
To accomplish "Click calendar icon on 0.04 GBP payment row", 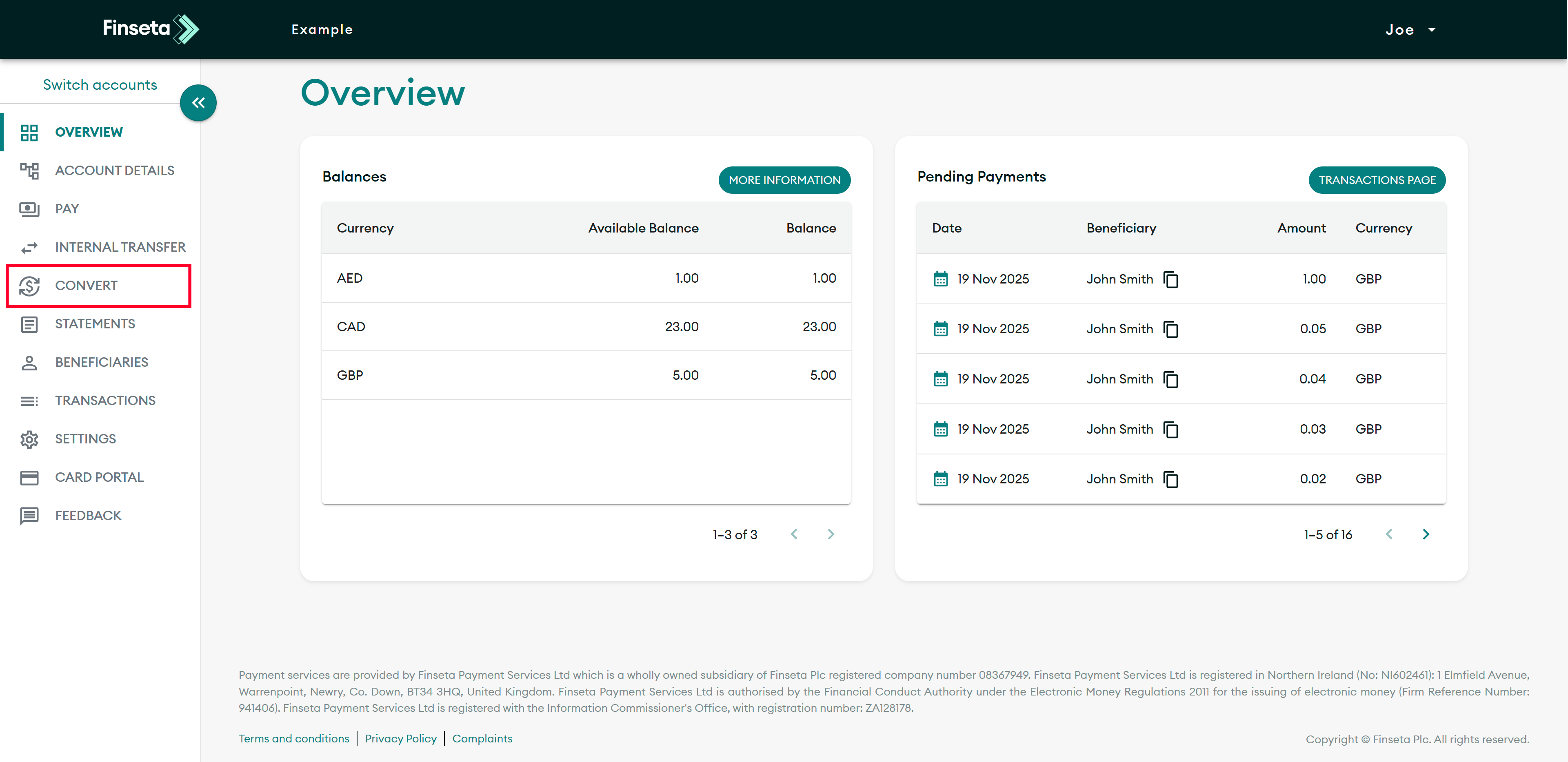I will [940, 379].
